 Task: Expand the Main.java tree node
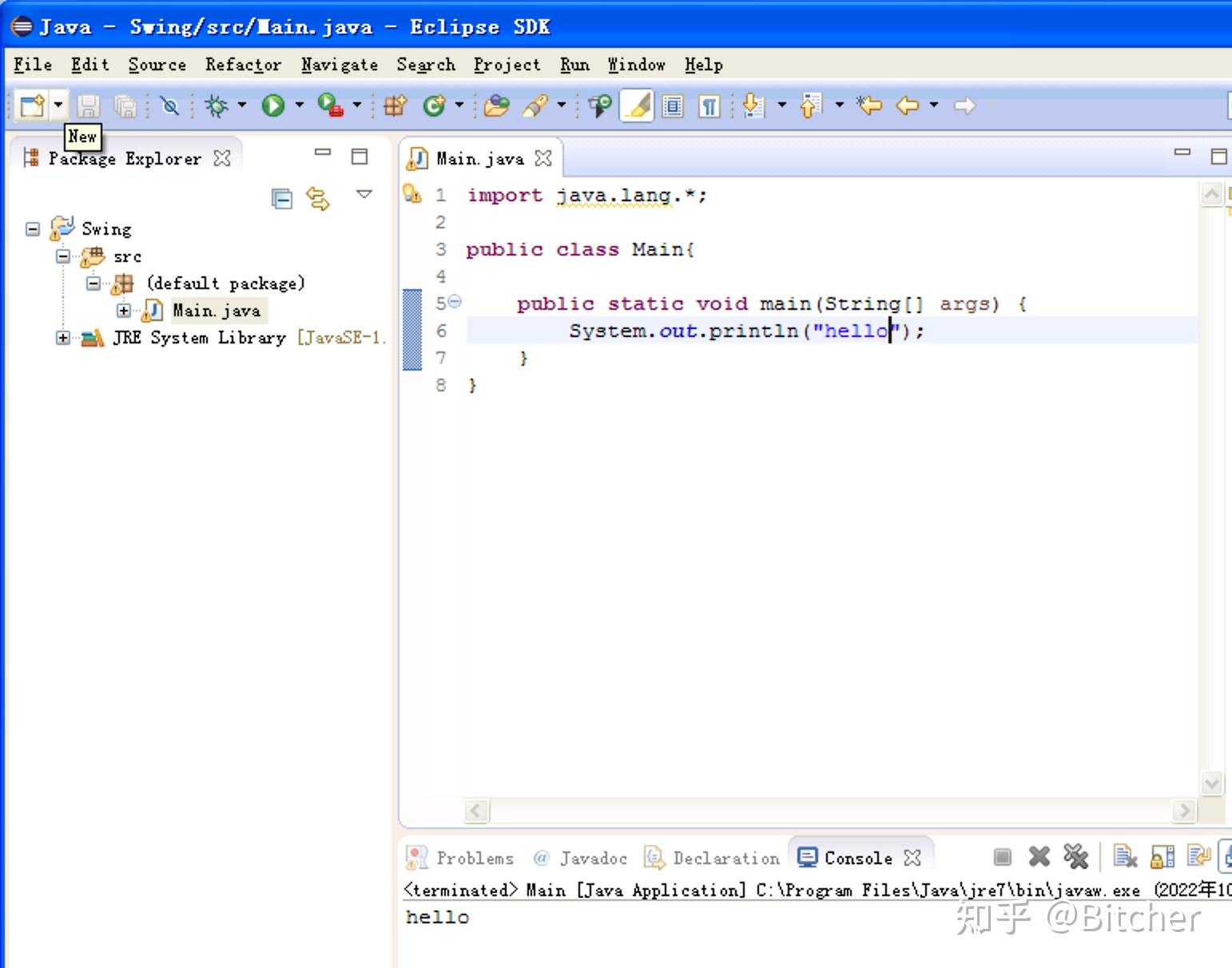[x=124, y=311]
